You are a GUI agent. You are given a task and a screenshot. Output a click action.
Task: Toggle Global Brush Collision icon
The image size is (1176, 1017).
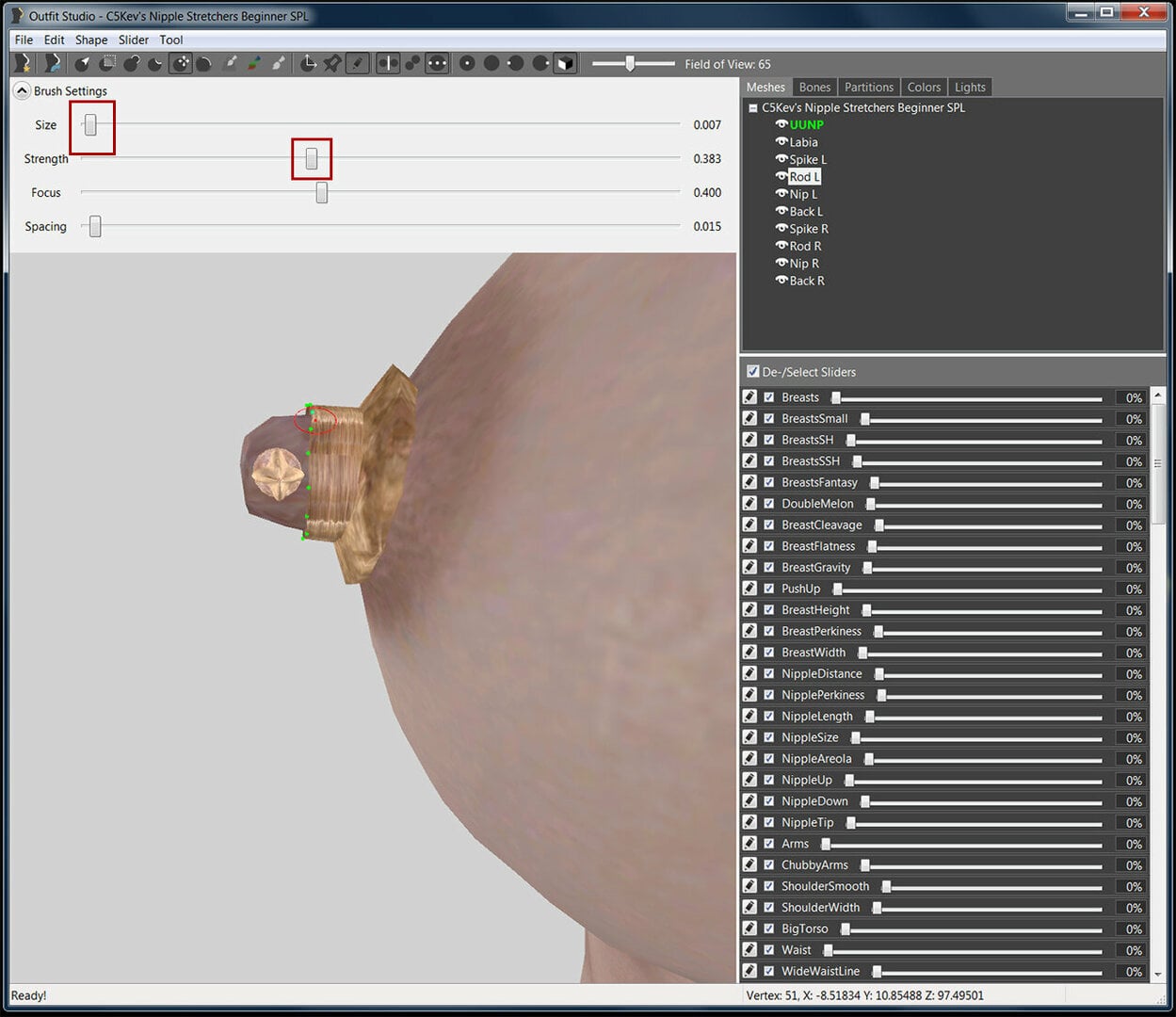click(437, 63)
